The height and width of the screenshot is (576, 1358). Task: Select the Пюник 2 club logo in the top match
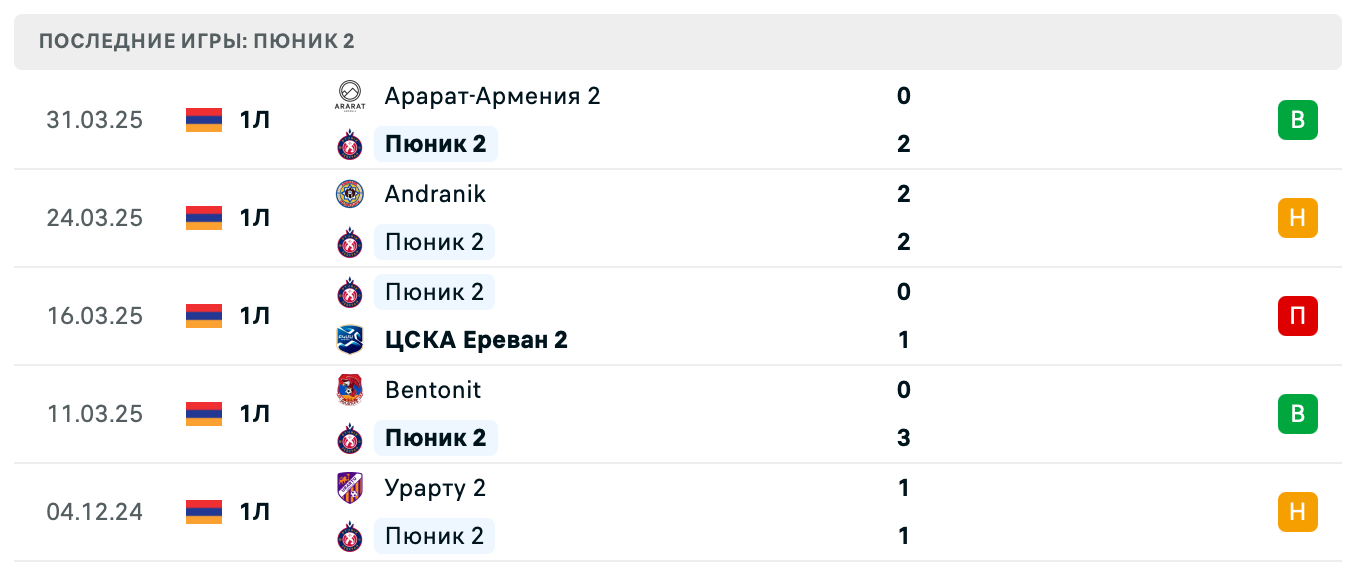[350, 144]
